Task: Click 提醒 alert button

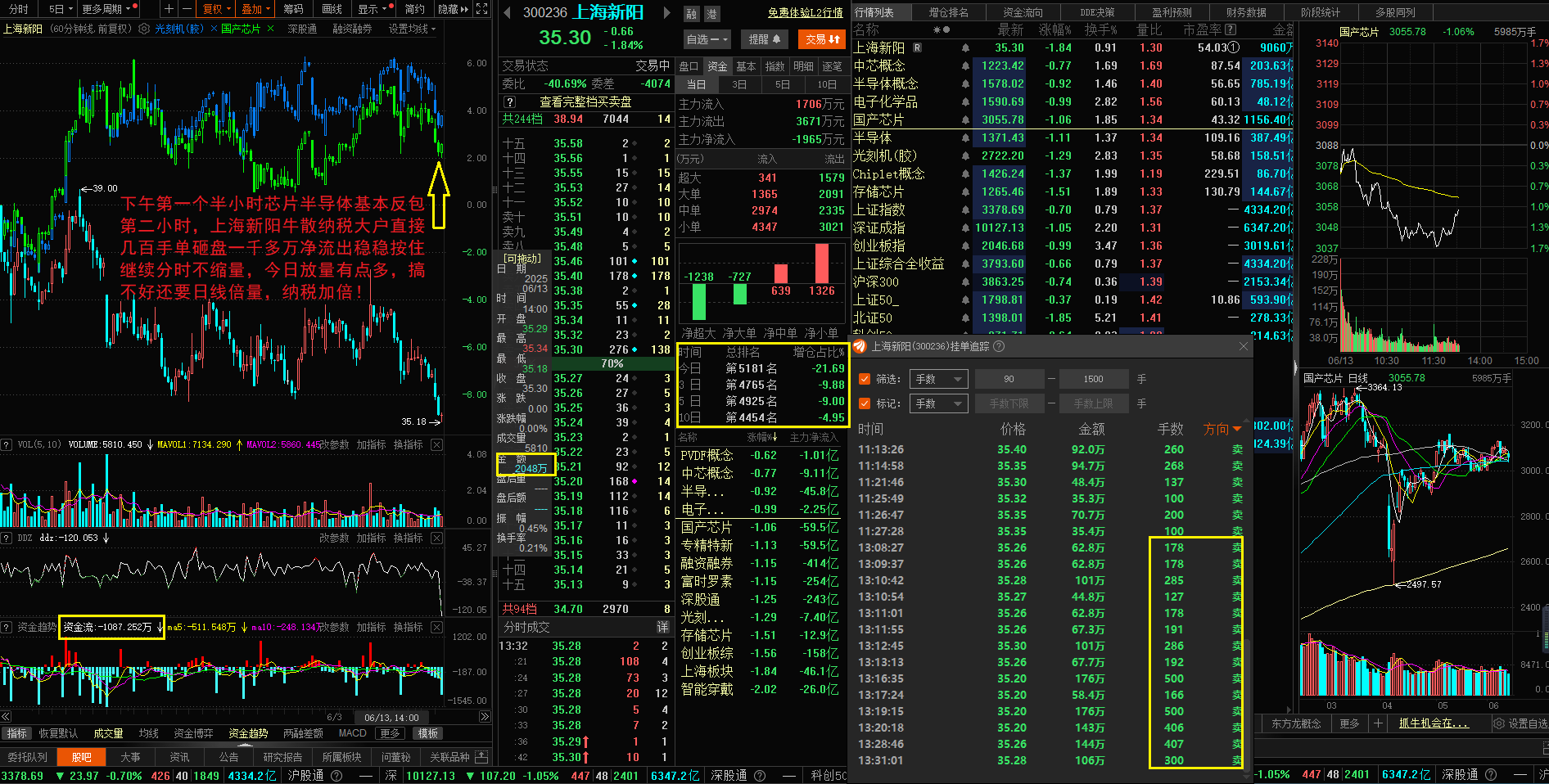Action: (x=765, y=38)
